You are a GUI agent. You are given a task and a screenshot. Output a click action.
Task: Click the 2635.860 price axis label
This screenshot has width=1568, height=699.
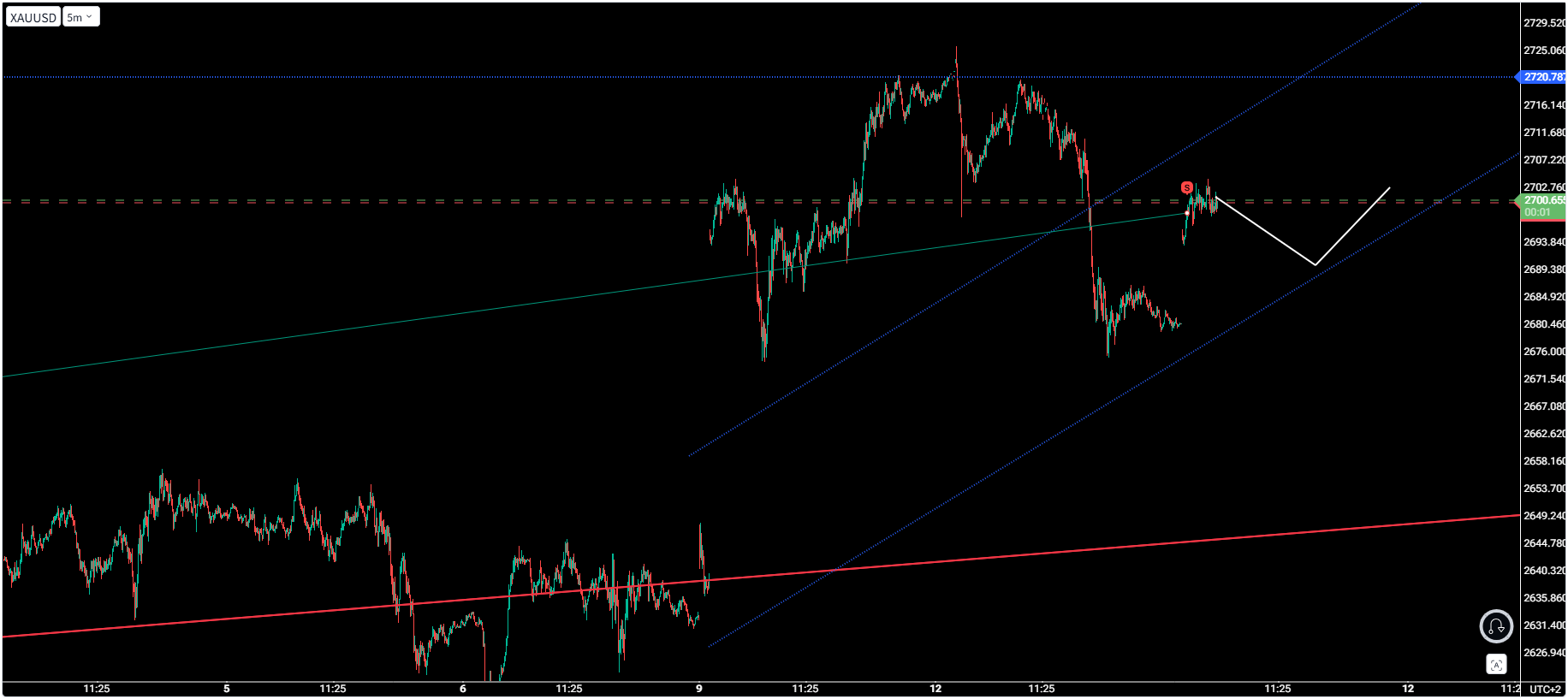1544,598
